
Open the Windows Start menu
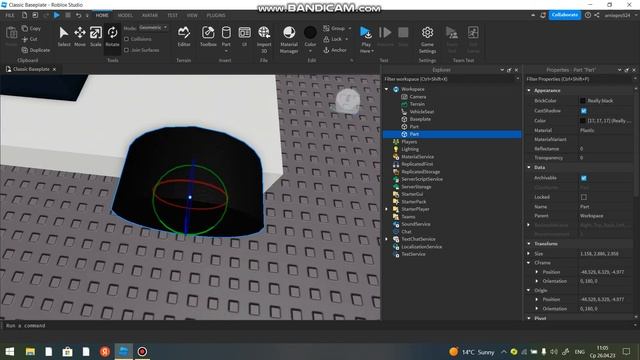[x=9, y=351]
